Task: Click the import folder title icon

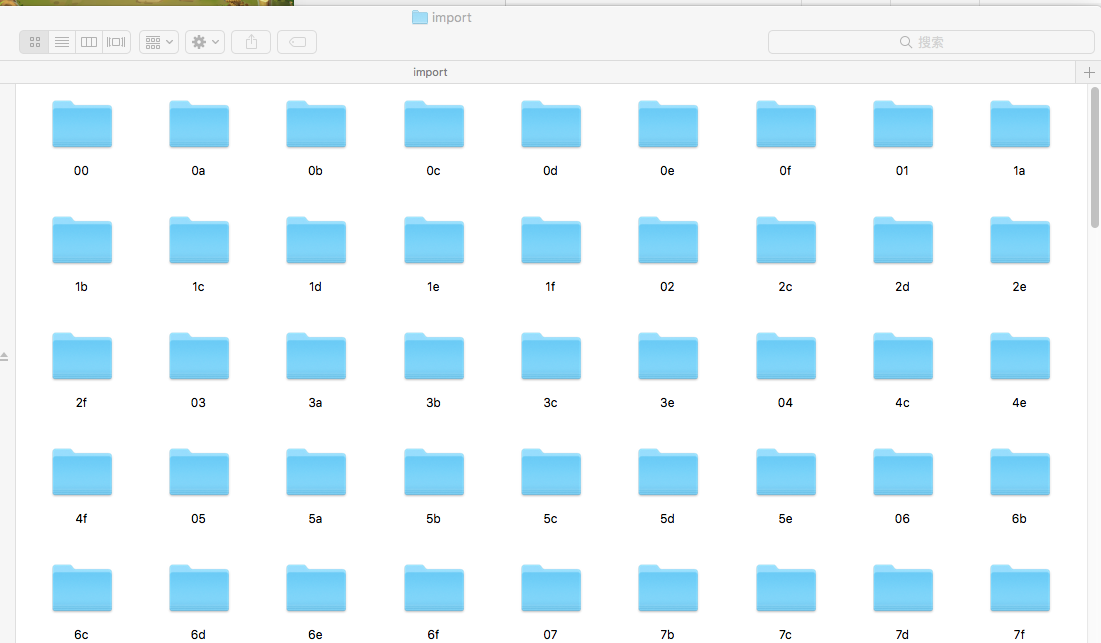Action: (420, 18)
